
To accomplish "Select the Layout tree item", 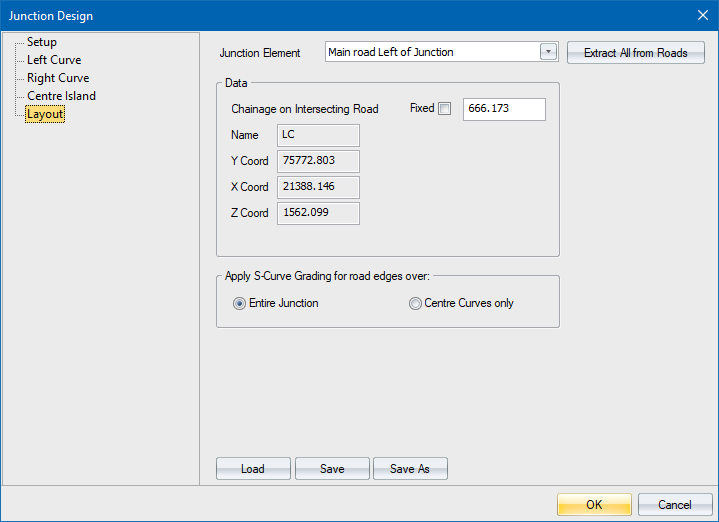I will click(x=45, y=114).
